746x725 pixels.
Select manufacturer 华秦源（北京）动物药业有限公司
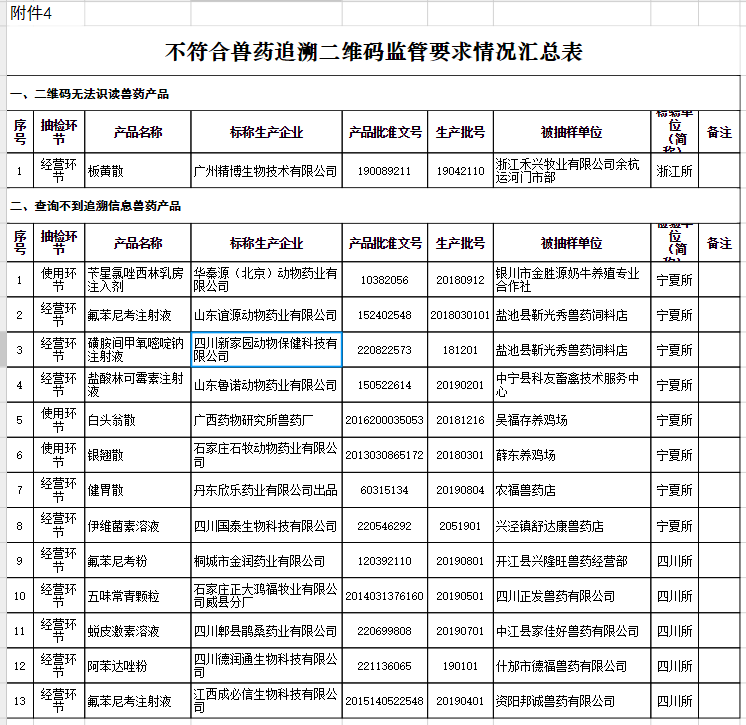point(265,280)
